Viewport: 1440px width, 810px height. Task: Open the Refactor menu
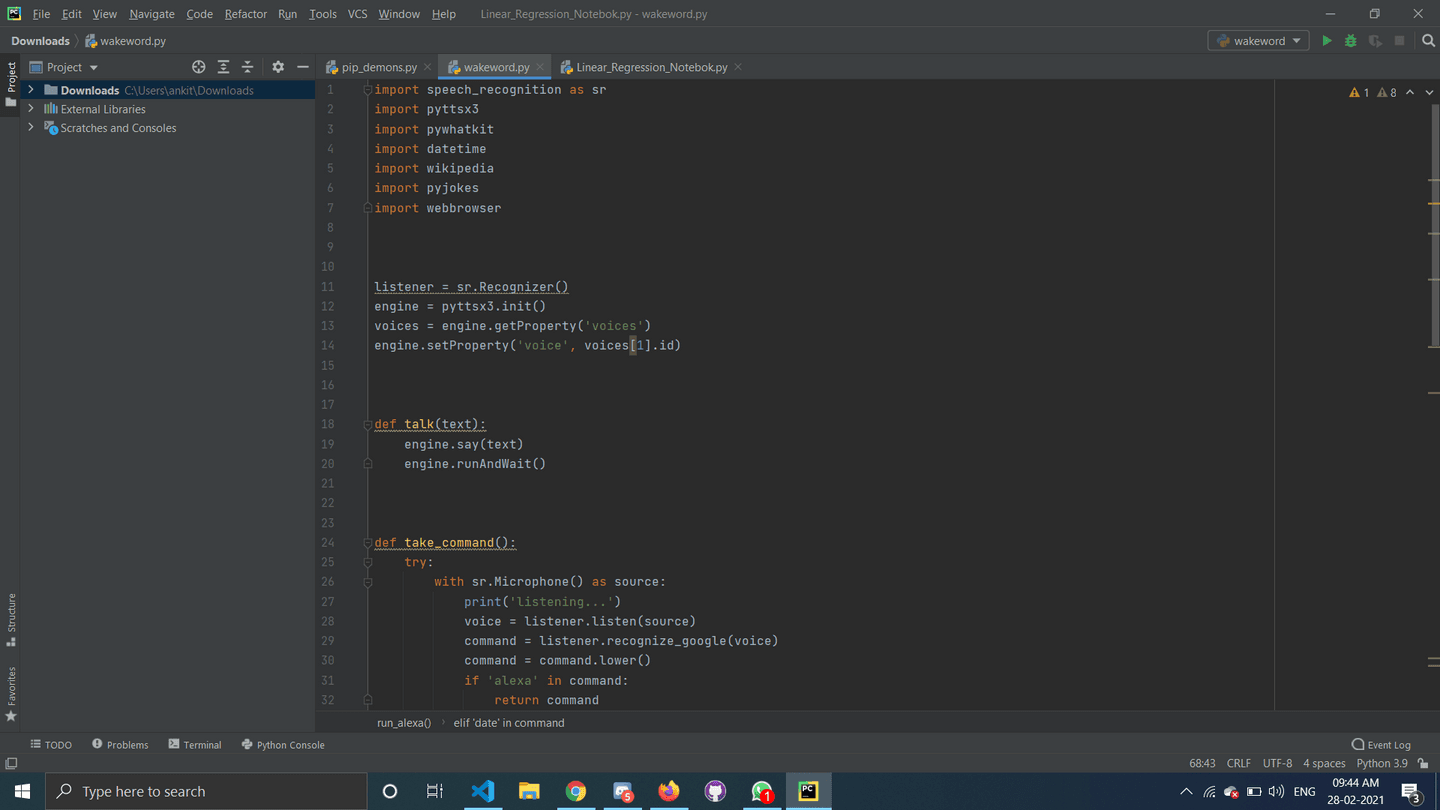click(x=245, y=14)
